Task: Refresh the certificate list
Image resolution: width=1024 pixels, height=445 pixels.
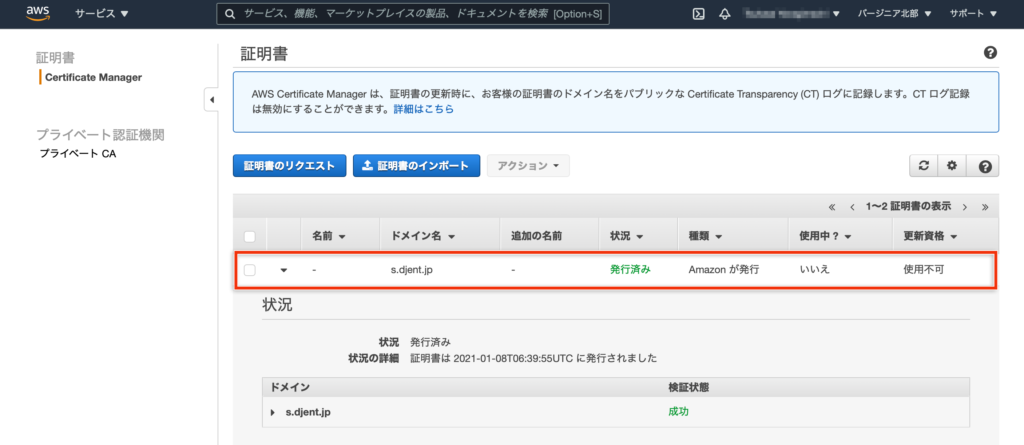Action: pyautogui.click(x=923, y=166)
